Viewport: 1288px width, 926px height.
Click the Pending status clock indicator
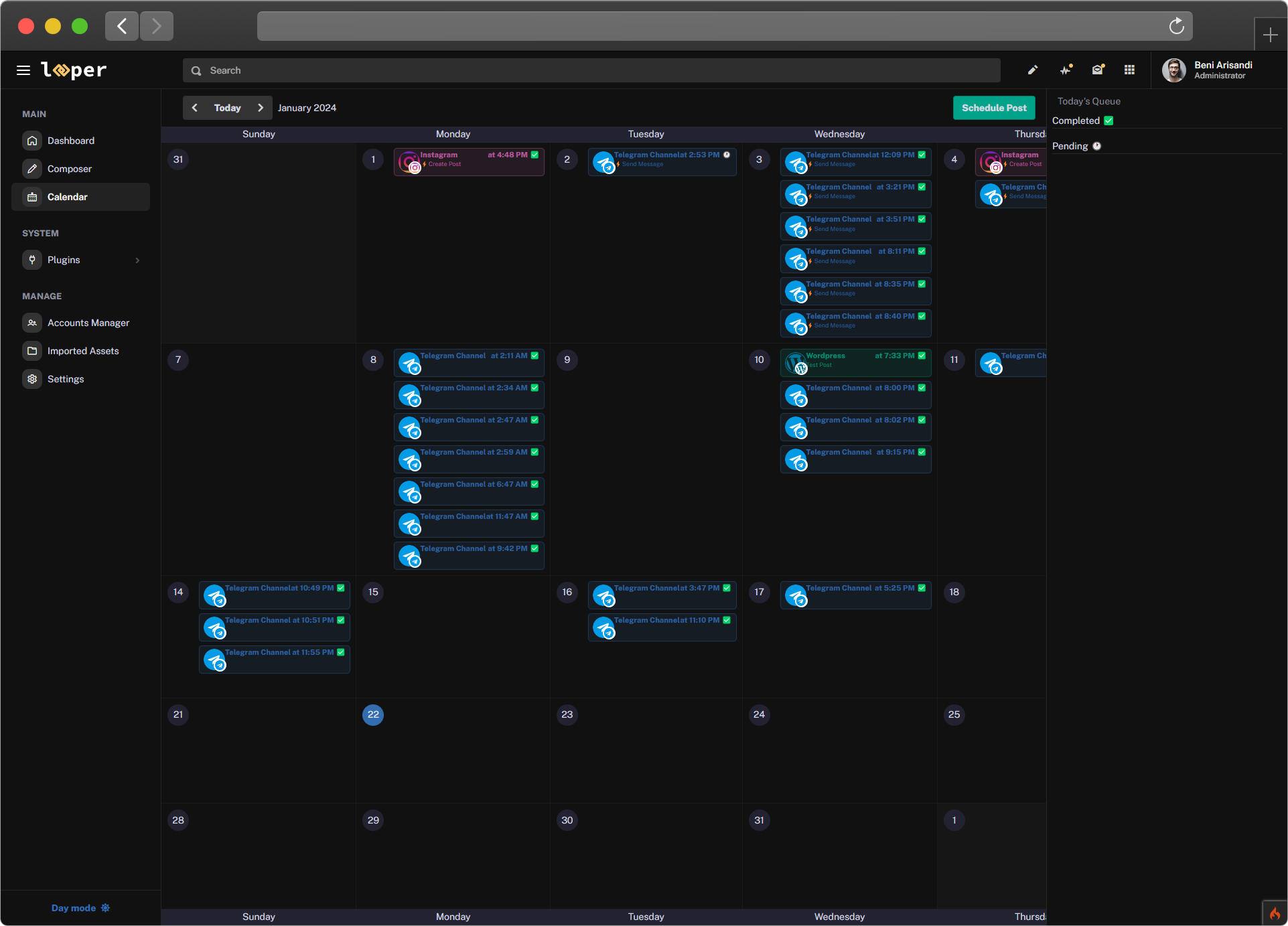pos(1097,146)
